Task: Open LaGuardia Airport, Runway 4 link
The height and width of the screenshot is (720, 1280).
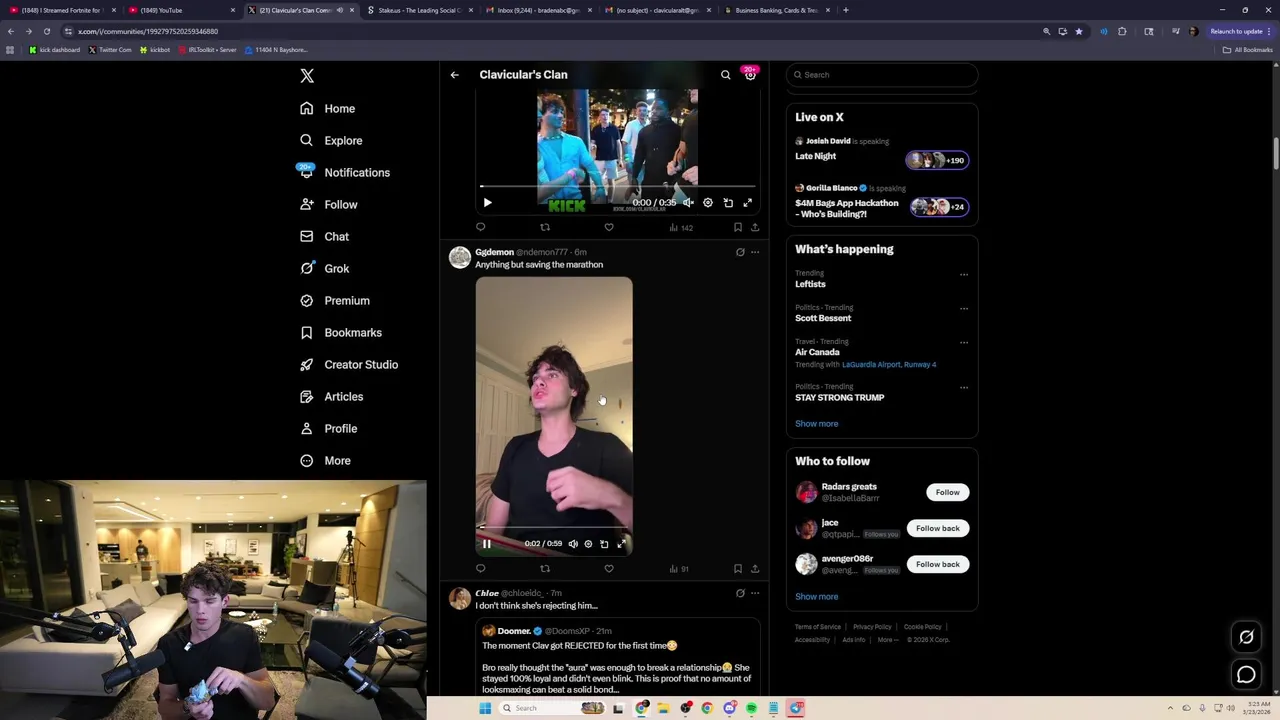Action: pos(889,365)
